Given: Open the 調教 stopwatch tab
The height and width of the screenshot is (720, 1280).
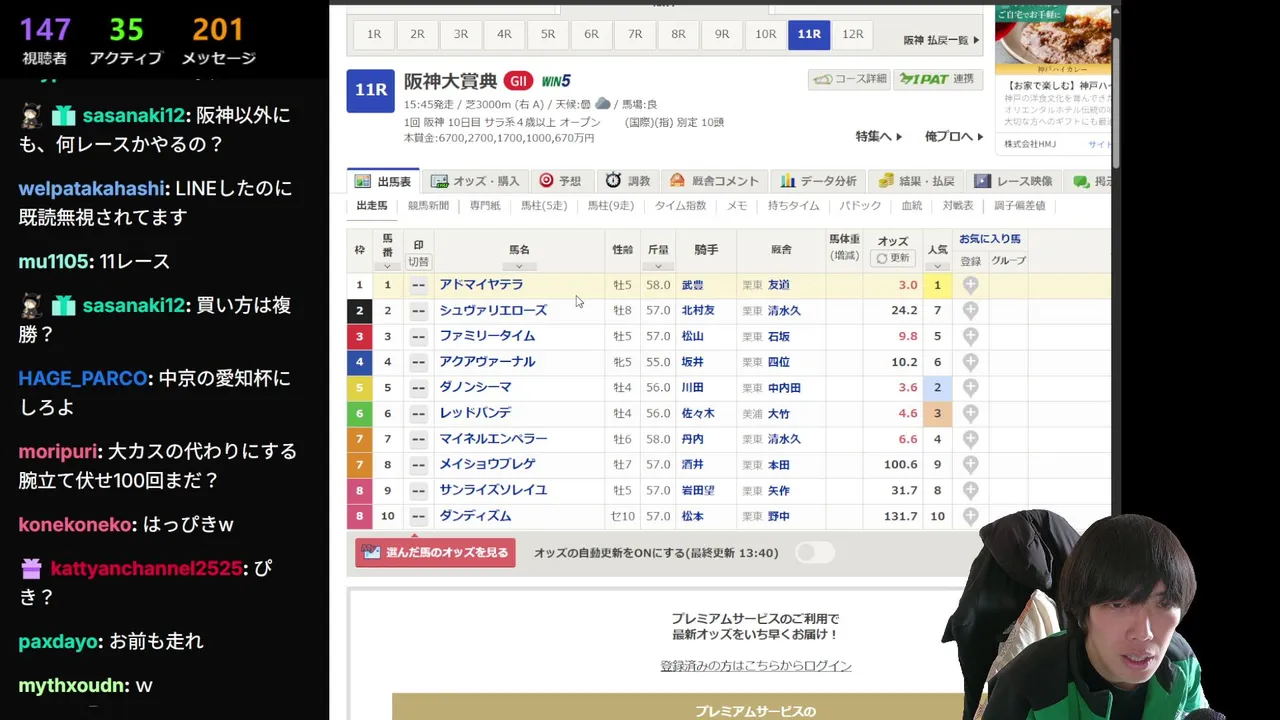Looking at the screenshot, I should (627, 181).
